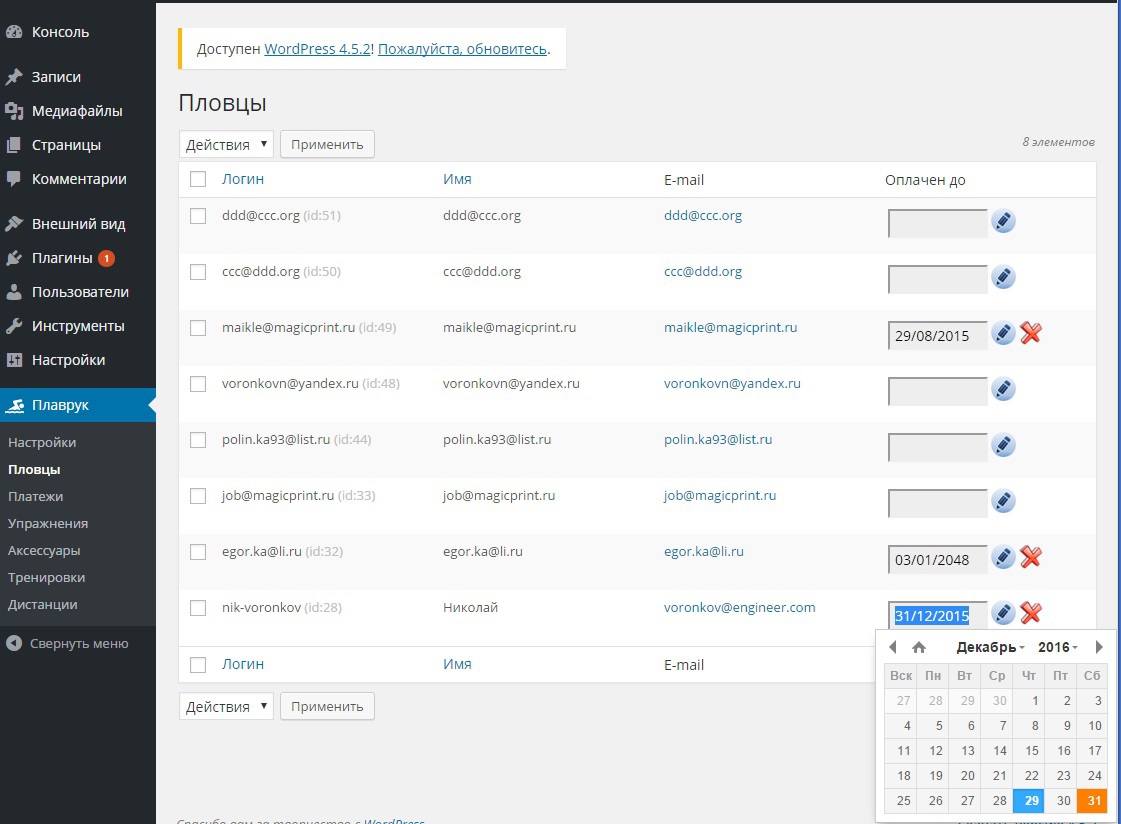This screenshot has width=1121, height=824.
Task: Follow the Пожалуйста, обновитесь link
Action: (x=463, y=49)
